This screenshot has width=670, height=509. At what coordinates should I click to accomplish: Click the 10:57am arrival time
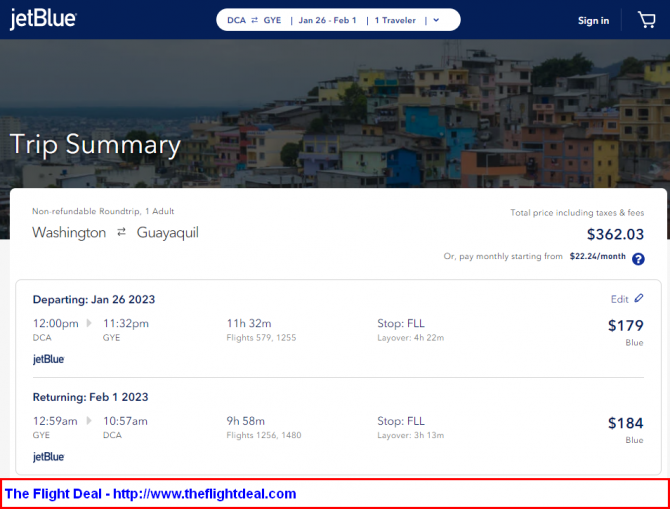tap(125, 421)
